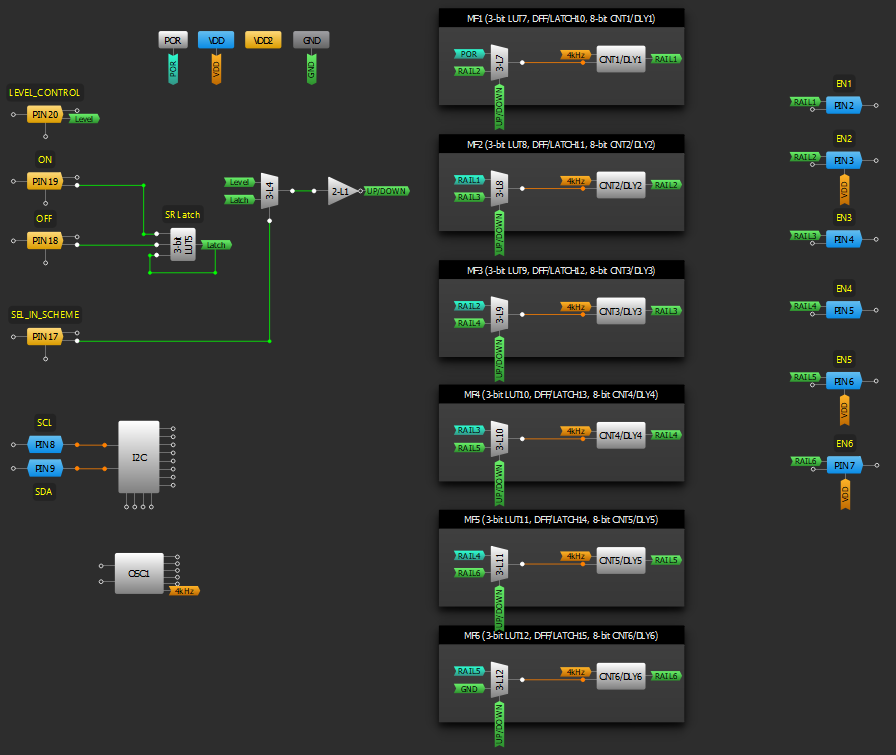Image resolution: width=896 pixels, height=755 pixels.
Task: Click the UP/DOWN net label after 2-L1
Action: click(x=386, y=191)
